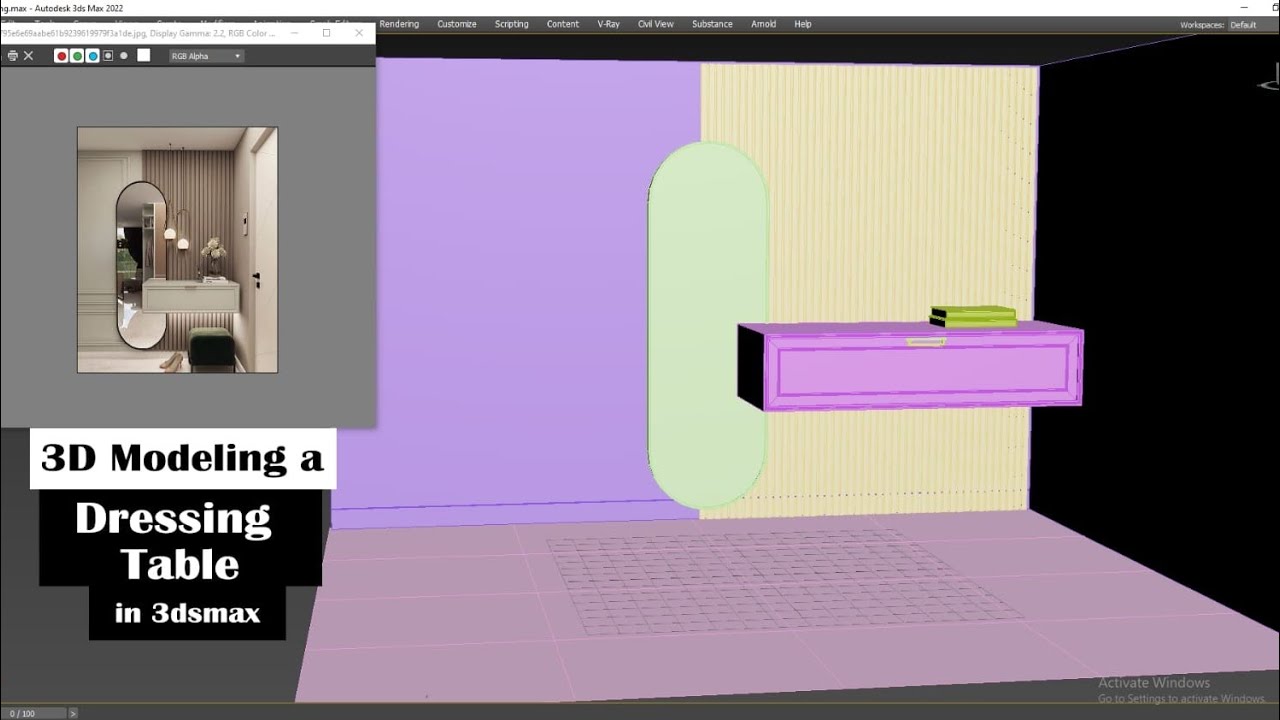
Task: Open the Substance menu
Action: 712,24
